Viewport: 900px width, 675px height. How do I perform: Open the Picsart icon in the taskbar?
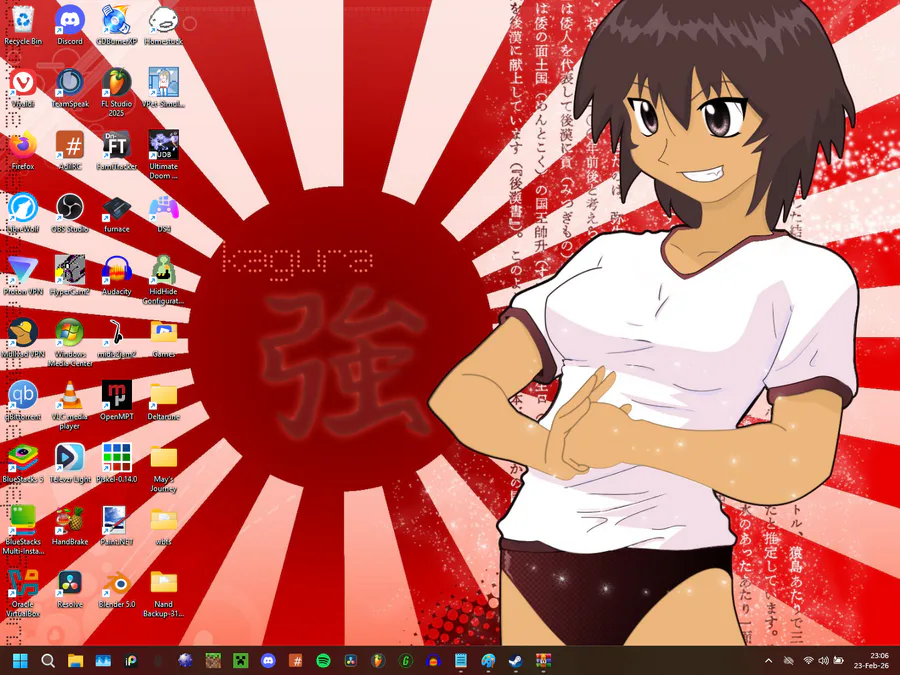pyautogui.click(x=131, y=661)
